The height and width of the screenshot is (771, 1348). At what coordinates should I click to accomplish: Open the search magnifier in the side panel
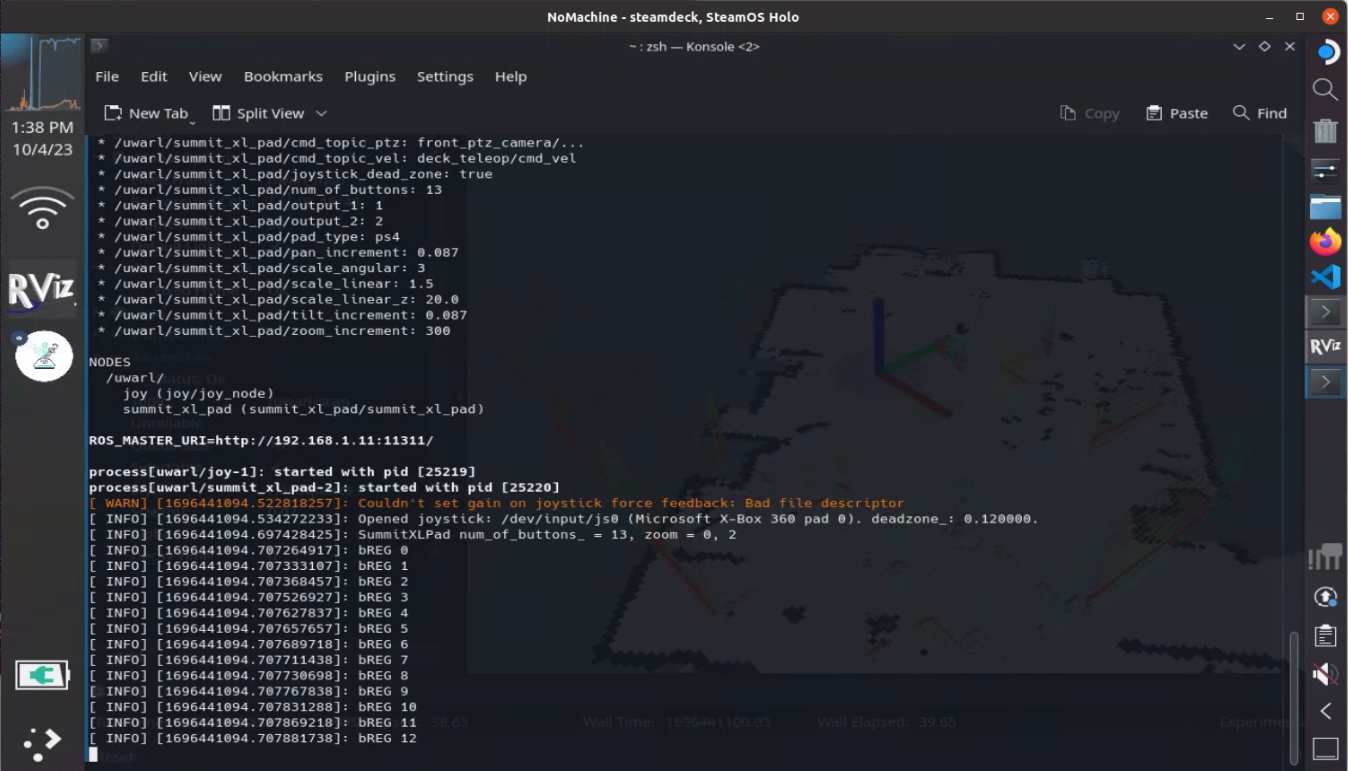1325,89
